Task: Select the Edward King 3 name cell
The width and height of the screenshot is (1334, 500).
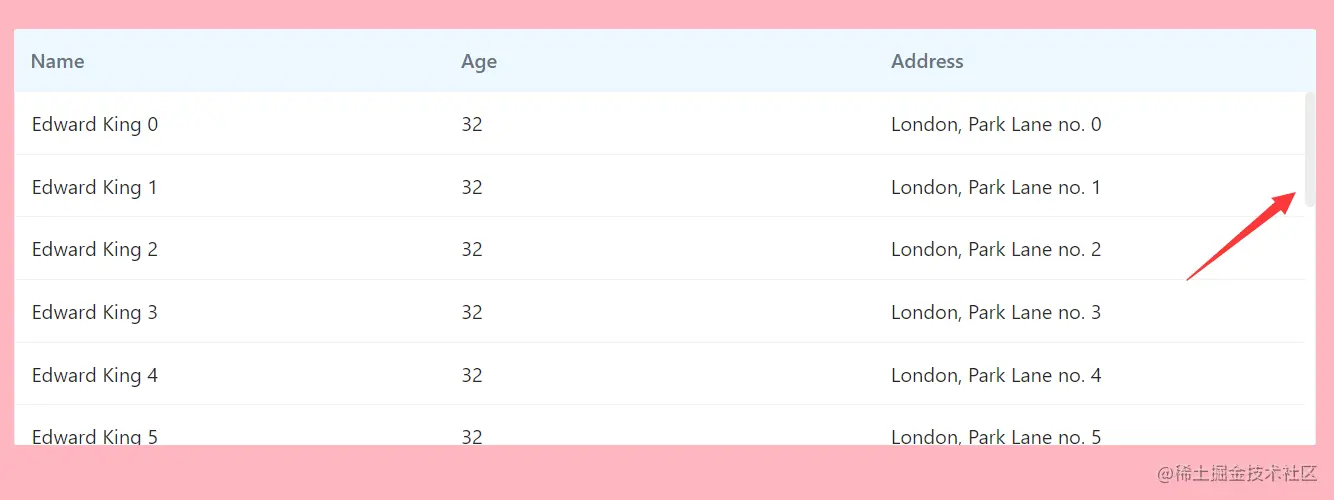Action: point(95,312)
